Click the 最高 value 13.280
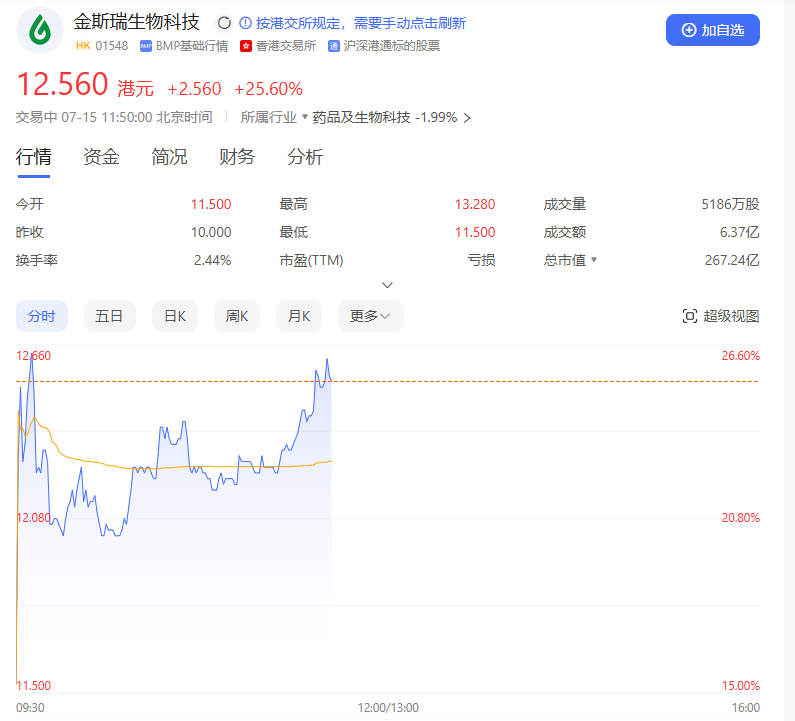 475,204
